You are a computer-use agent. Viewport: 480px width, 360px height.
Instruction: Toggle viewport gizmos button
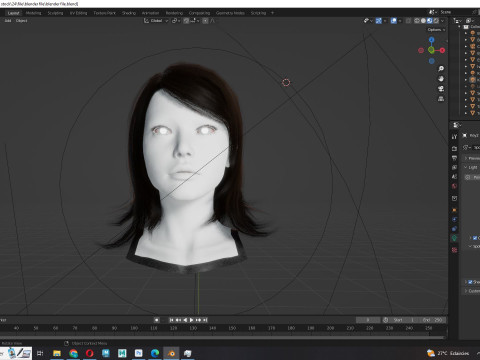[379, 21]
